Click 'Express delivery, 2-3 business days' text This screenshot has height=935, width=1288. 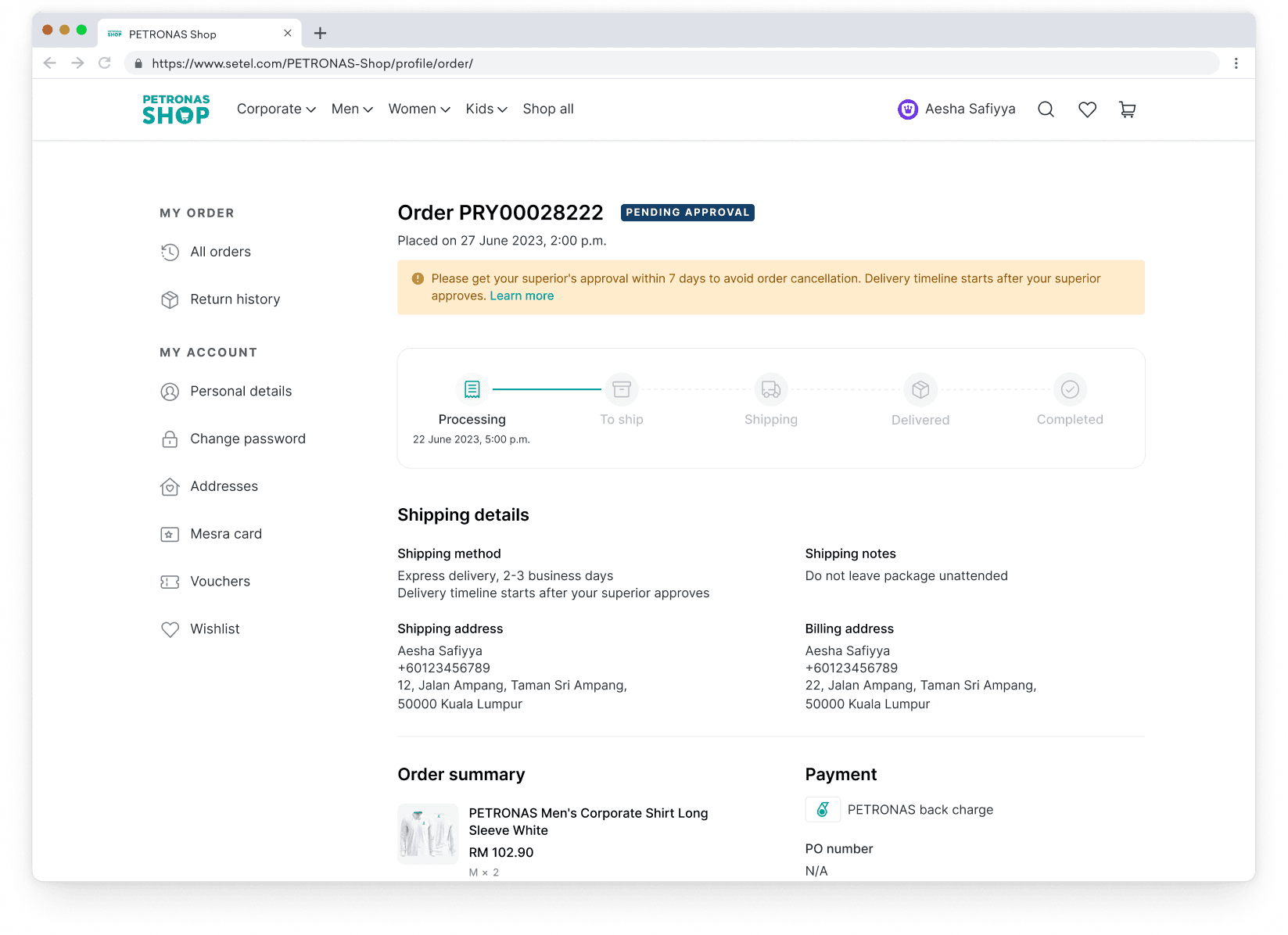(x=505, y=576)
